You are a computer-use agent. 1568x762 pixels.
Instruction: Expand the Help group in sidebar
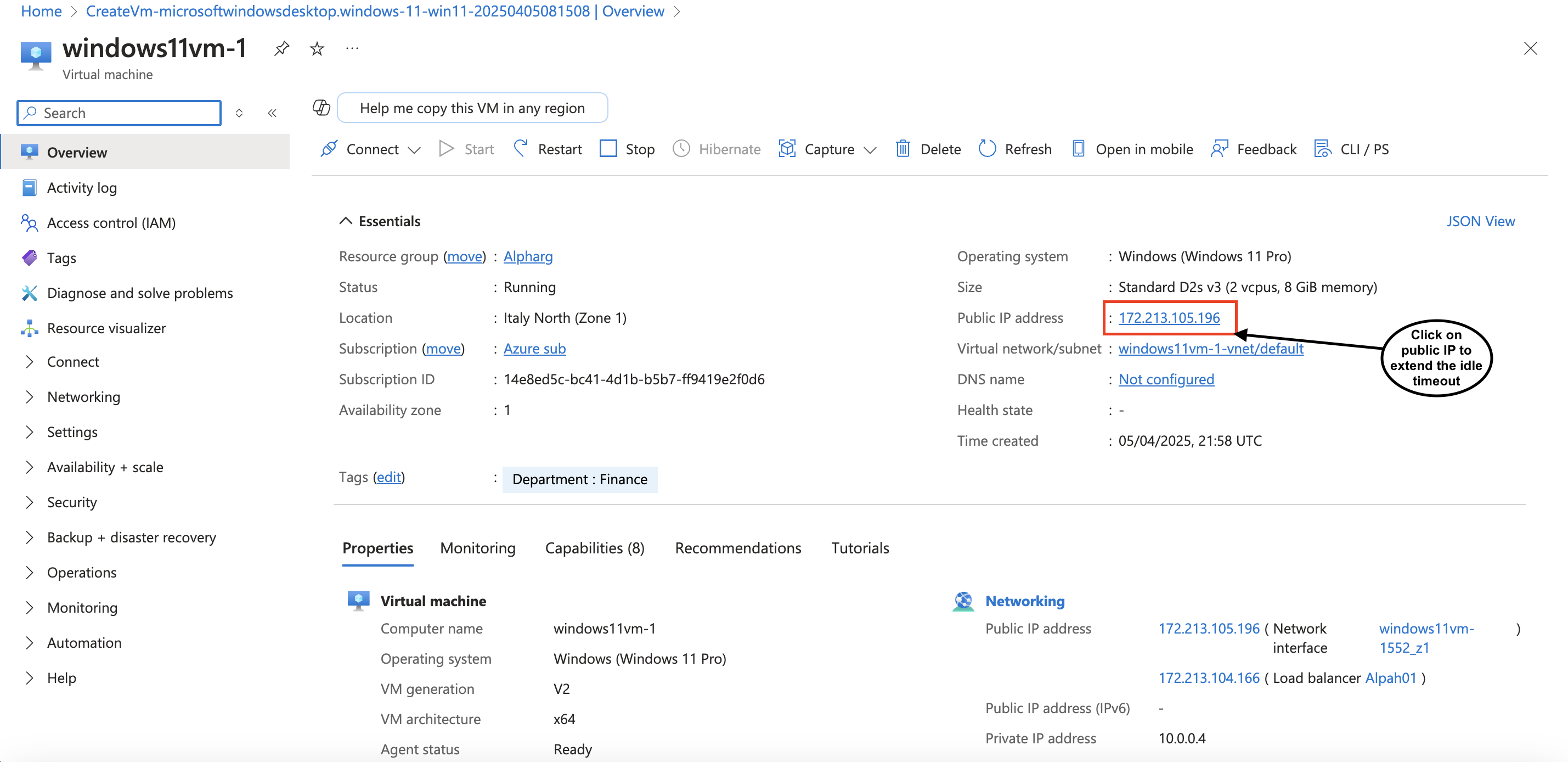point(29,678)
